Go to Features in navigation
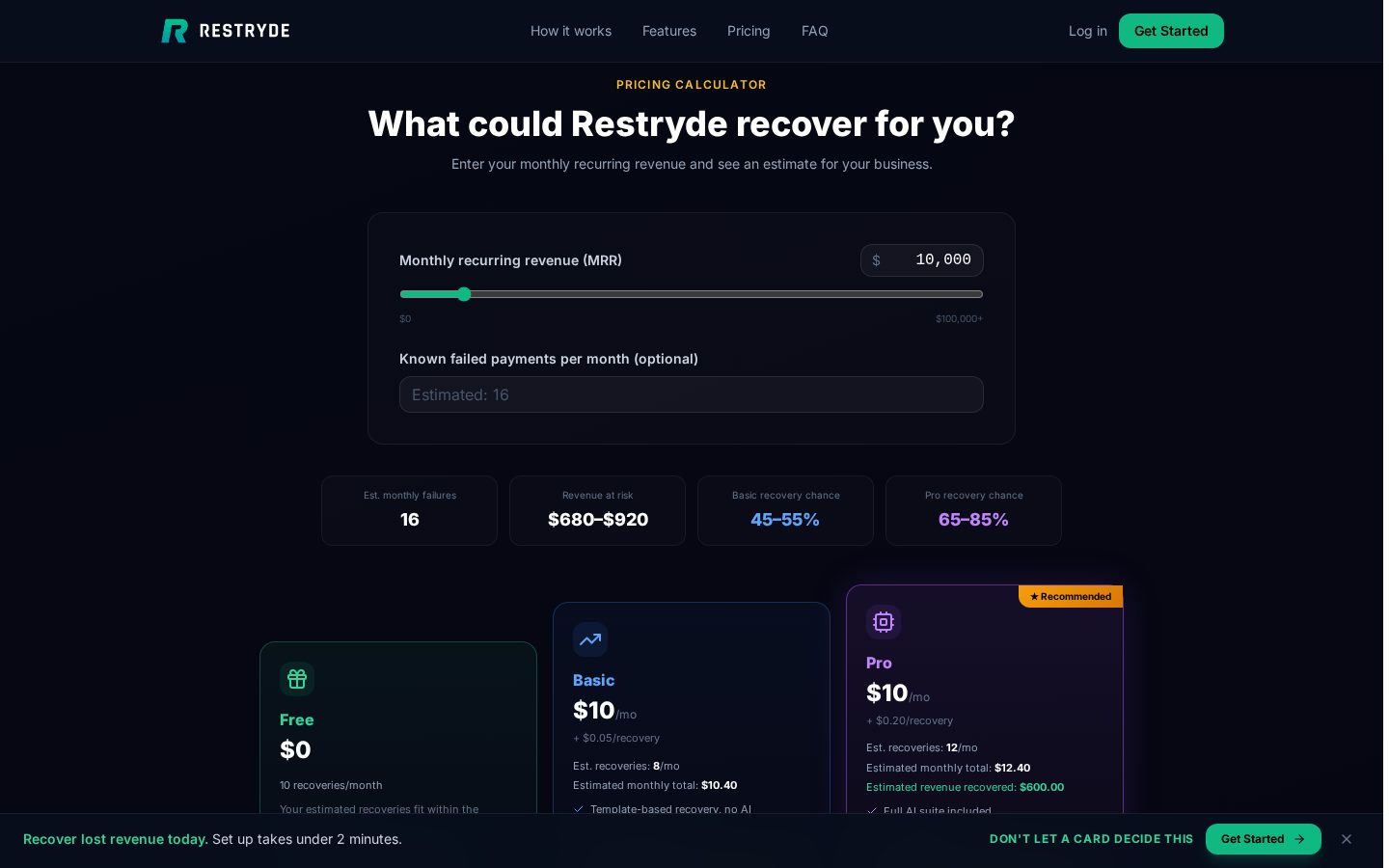Image resolution: width=1389 pixels, height=868 pixels. click(x=669, y=31)
